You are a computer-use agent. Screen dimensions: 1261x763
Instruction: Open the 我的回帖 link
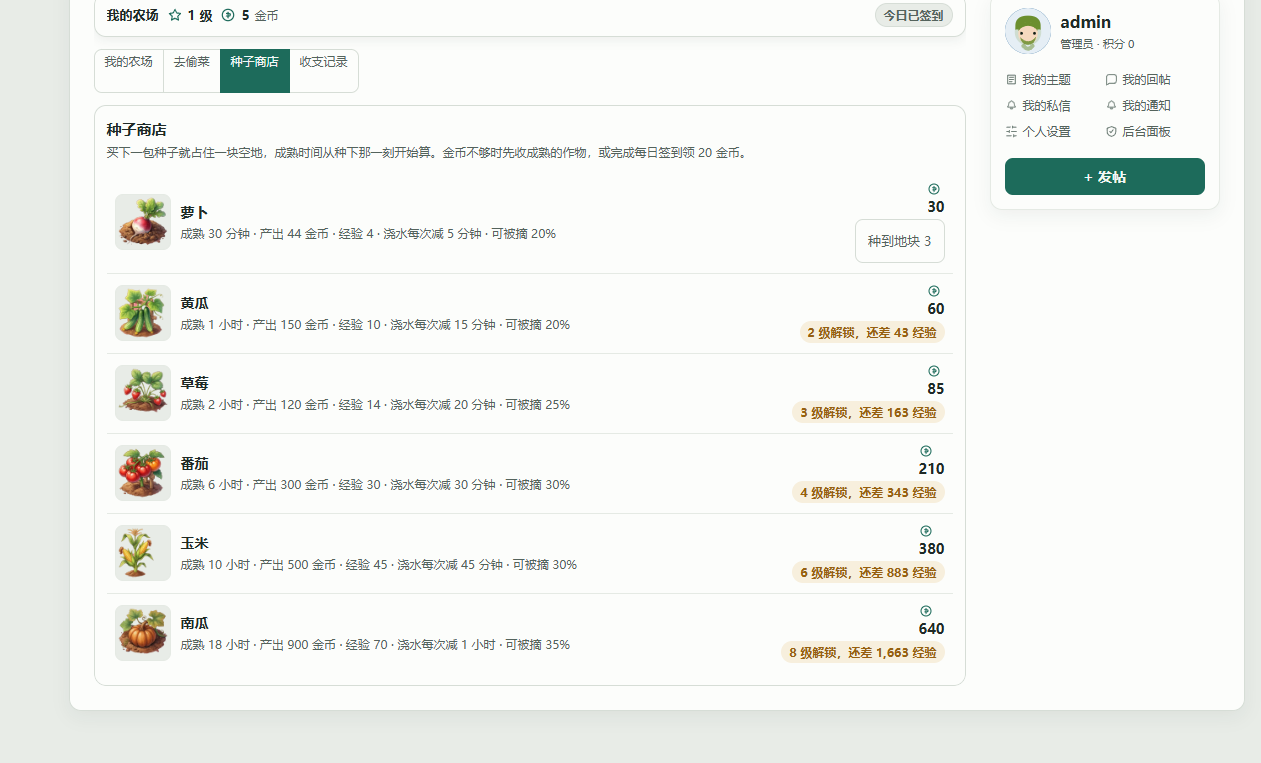pyautogui.click(x=1138, y=79)
